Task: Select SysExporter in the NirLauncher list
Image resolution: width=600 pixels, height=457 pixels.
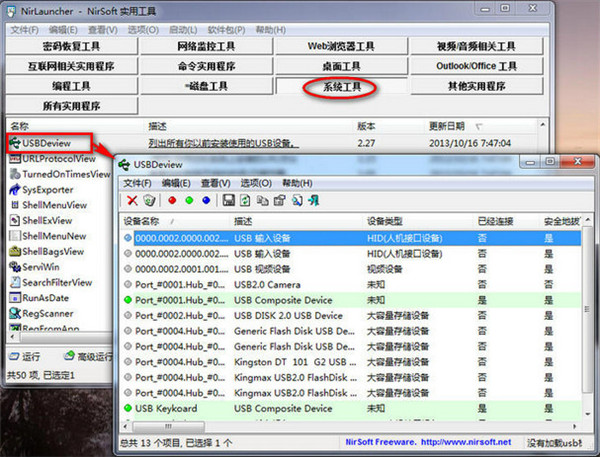Action: pyautogui.click(x=47, y=188)
